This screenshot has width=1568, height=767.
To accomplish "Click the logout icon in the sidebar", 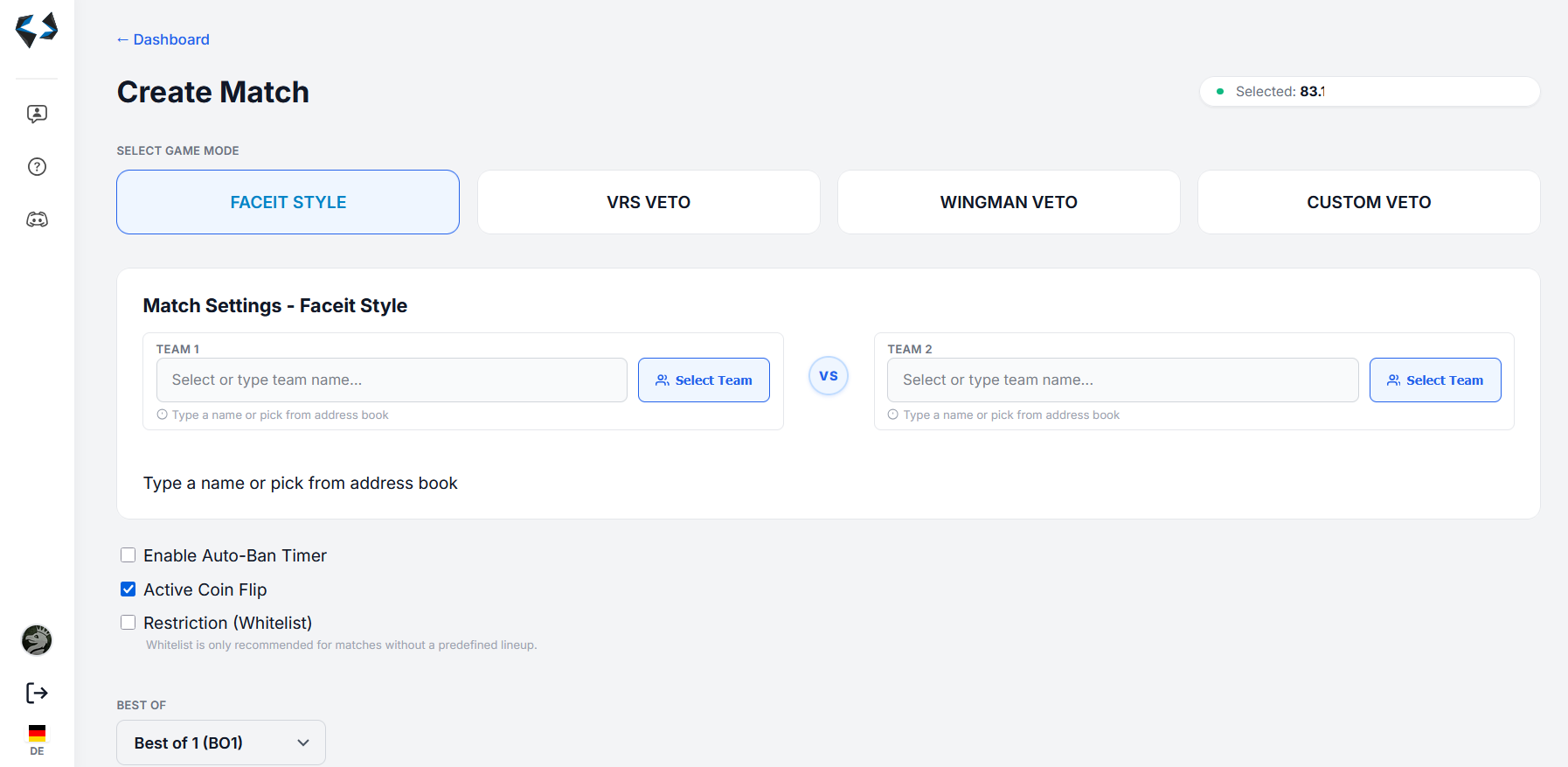I will 37,694.
